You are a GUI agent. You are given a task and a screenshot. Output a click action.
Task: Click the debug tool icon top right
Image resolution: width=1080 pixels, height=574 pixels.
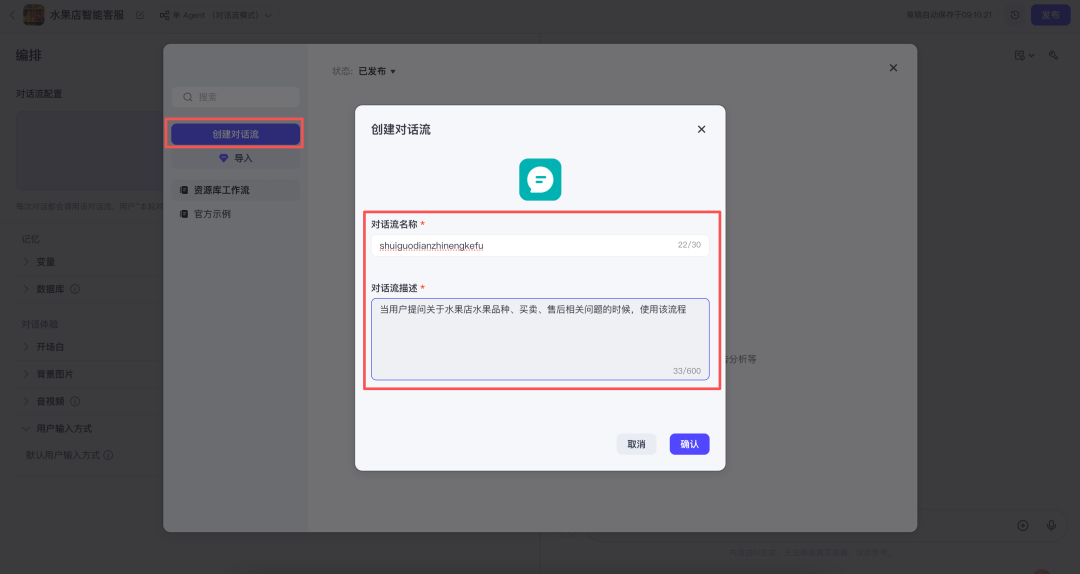[1053, 55]
